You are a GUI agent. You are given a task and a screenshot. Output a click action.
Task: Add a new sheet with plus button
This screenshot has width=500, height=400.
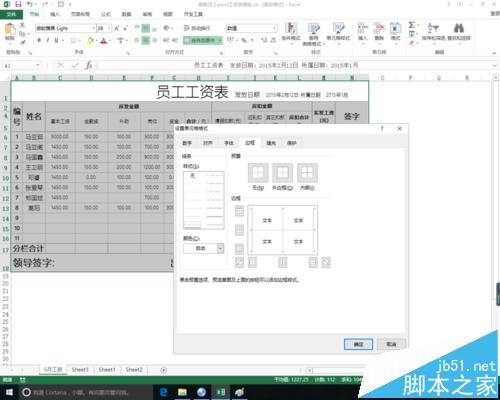pyautogui.click(x=164, y=370)
